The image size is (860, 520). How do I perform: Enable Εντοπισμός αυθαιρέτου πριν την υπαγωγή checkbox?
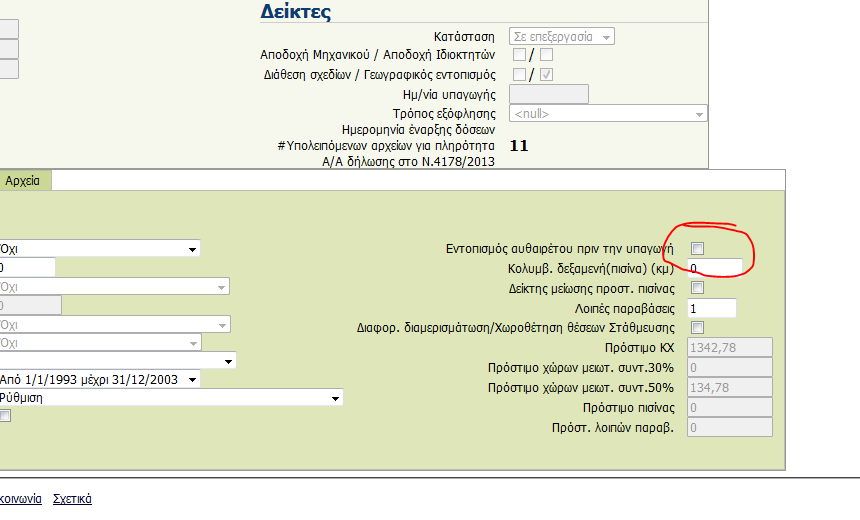click(698, 248)
